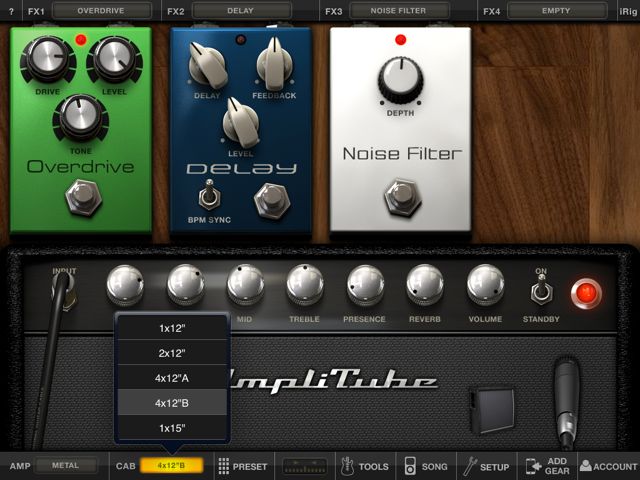Click the Delay pedal LED indicator
Image resolution: width=640 pixels, height=480 pixels.
coord(241,40)
